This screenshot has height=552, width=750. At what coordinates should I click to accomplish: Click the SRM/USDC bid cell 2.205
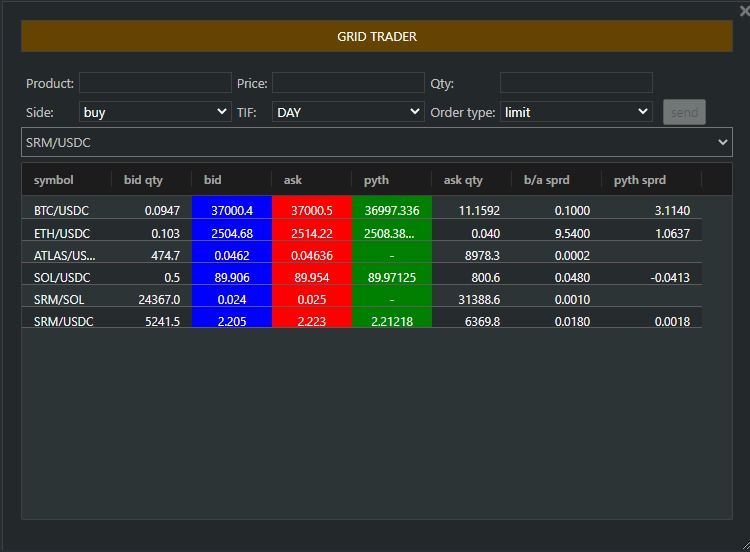(x=232, y=318)
